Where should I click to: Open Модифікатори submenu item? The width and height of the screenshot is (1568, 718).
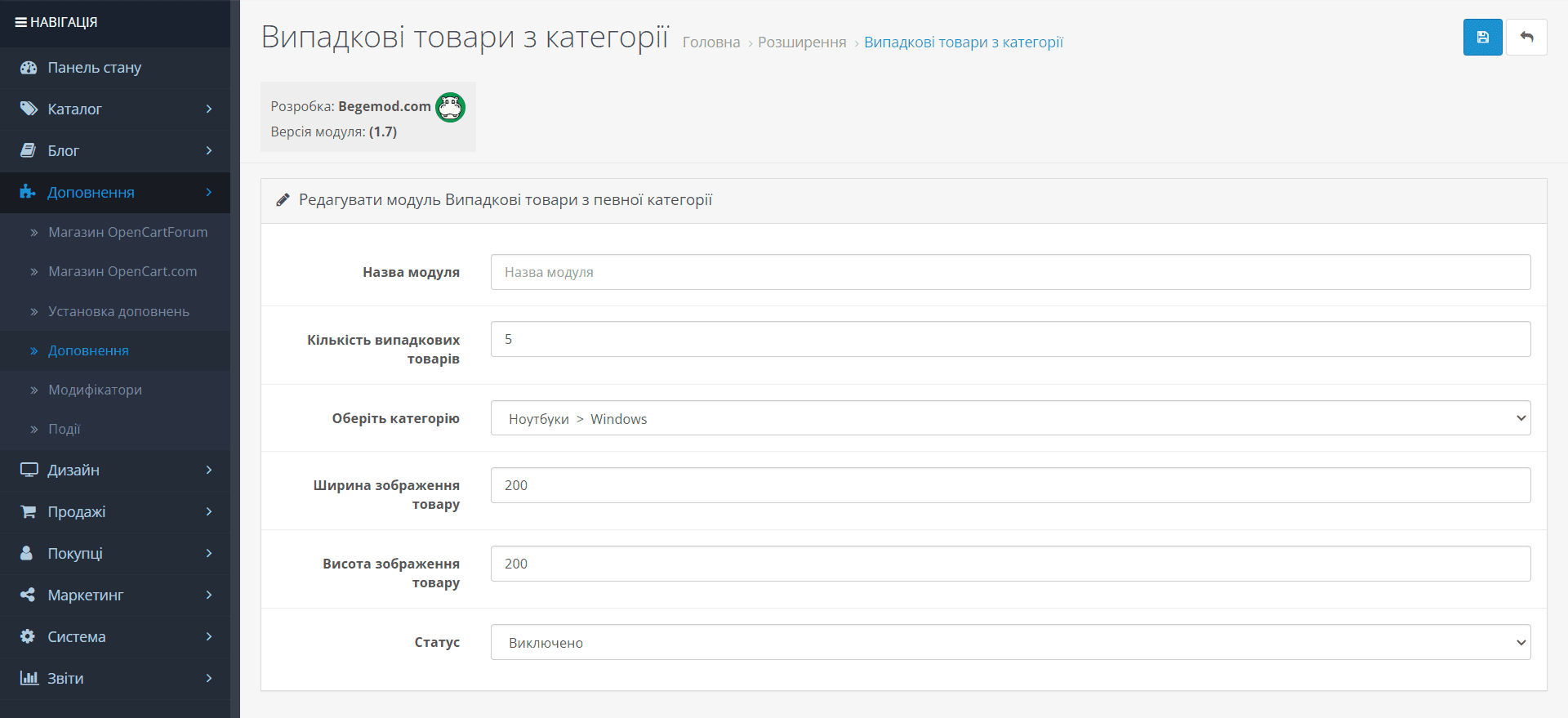click(x=115, y=390)
